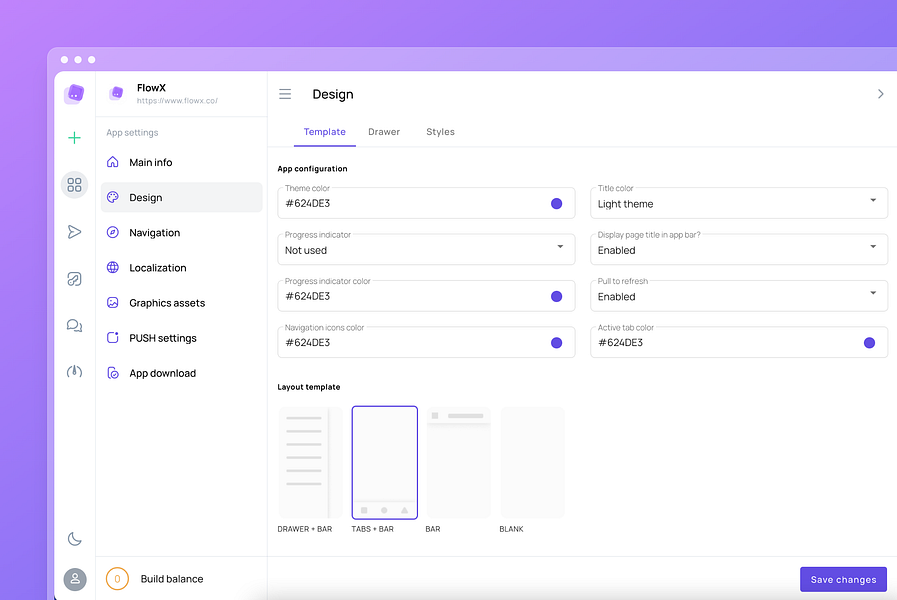Switch to the Drawer tab
The height and width of the screenshot is (600, 897).
[x=384, y=132]
